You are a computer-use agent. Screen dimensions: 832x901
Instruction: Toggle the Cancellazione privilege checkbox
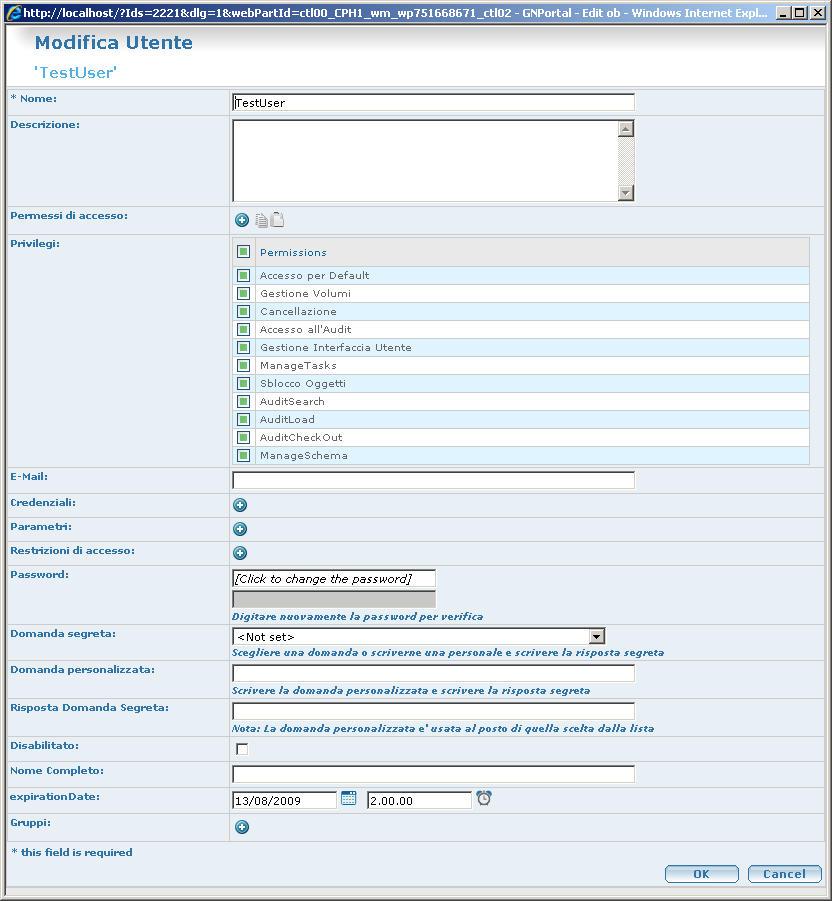[x=244, y=311]
